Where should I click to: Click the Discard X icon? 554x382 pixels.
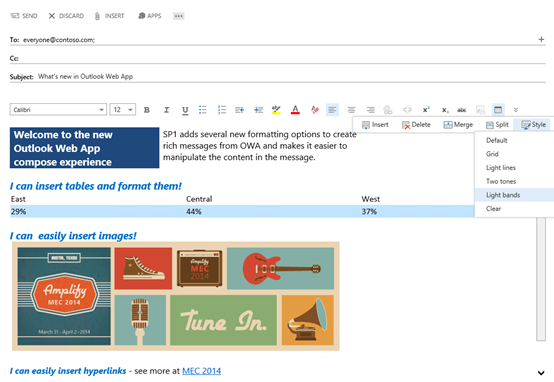pyautogui.click(x=52, y=16)
